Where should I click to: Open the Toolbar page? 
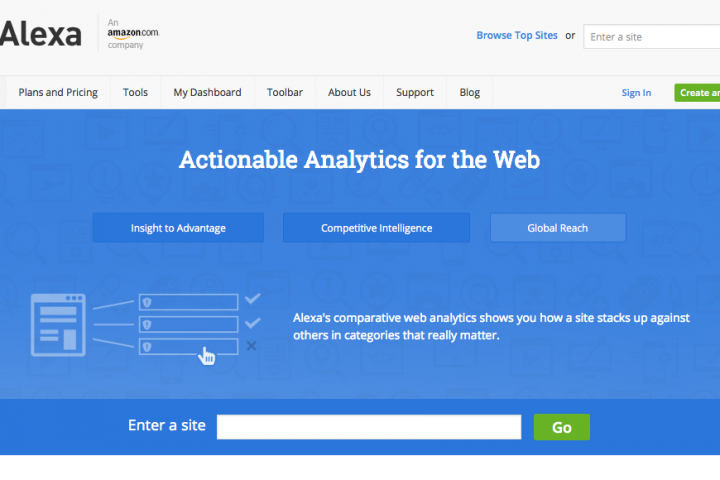[x=285, y=93]
